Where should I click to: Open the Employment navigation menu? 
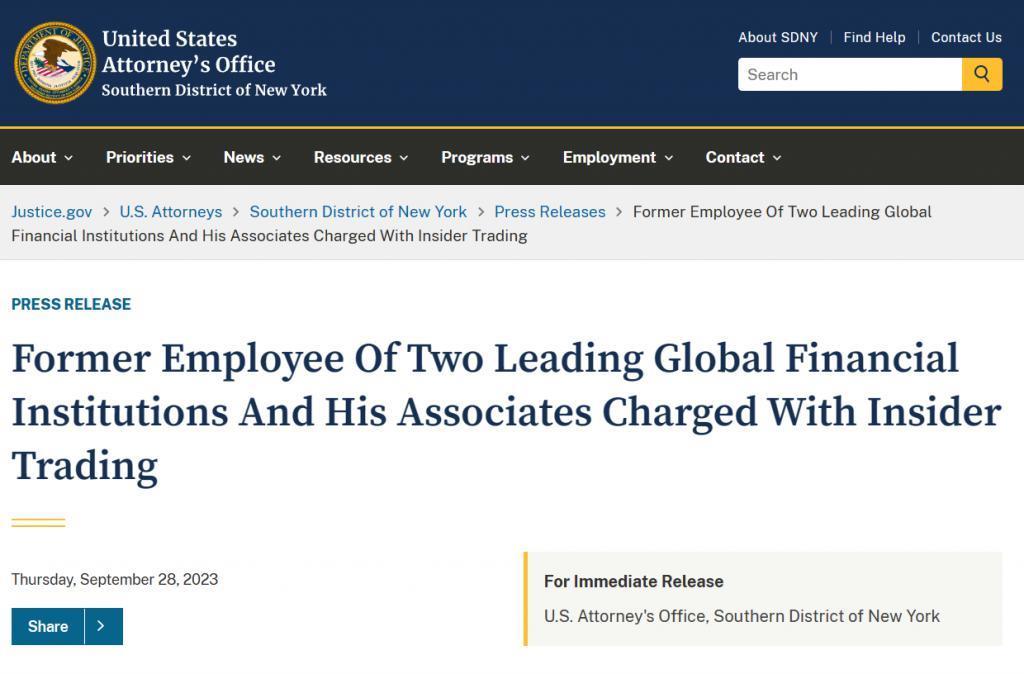[x=618, y=157]
